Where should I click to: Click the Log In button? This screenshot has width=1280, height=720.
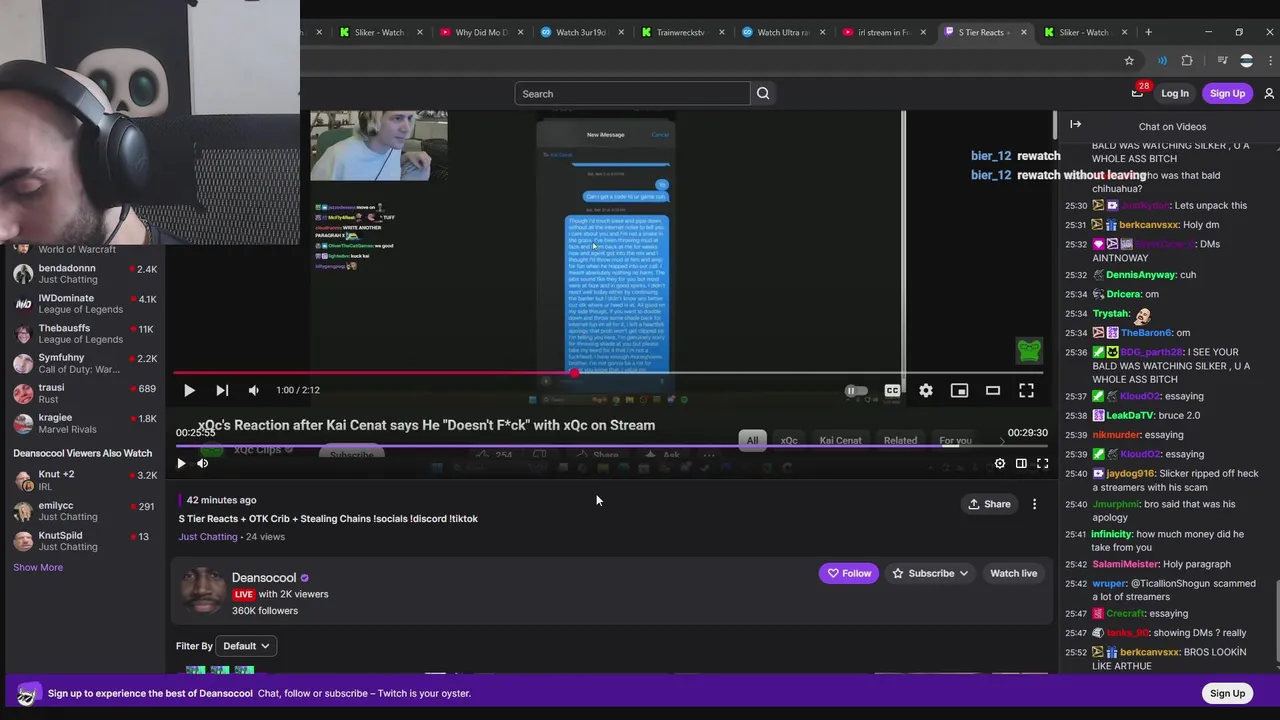(x=1175, y=93)
